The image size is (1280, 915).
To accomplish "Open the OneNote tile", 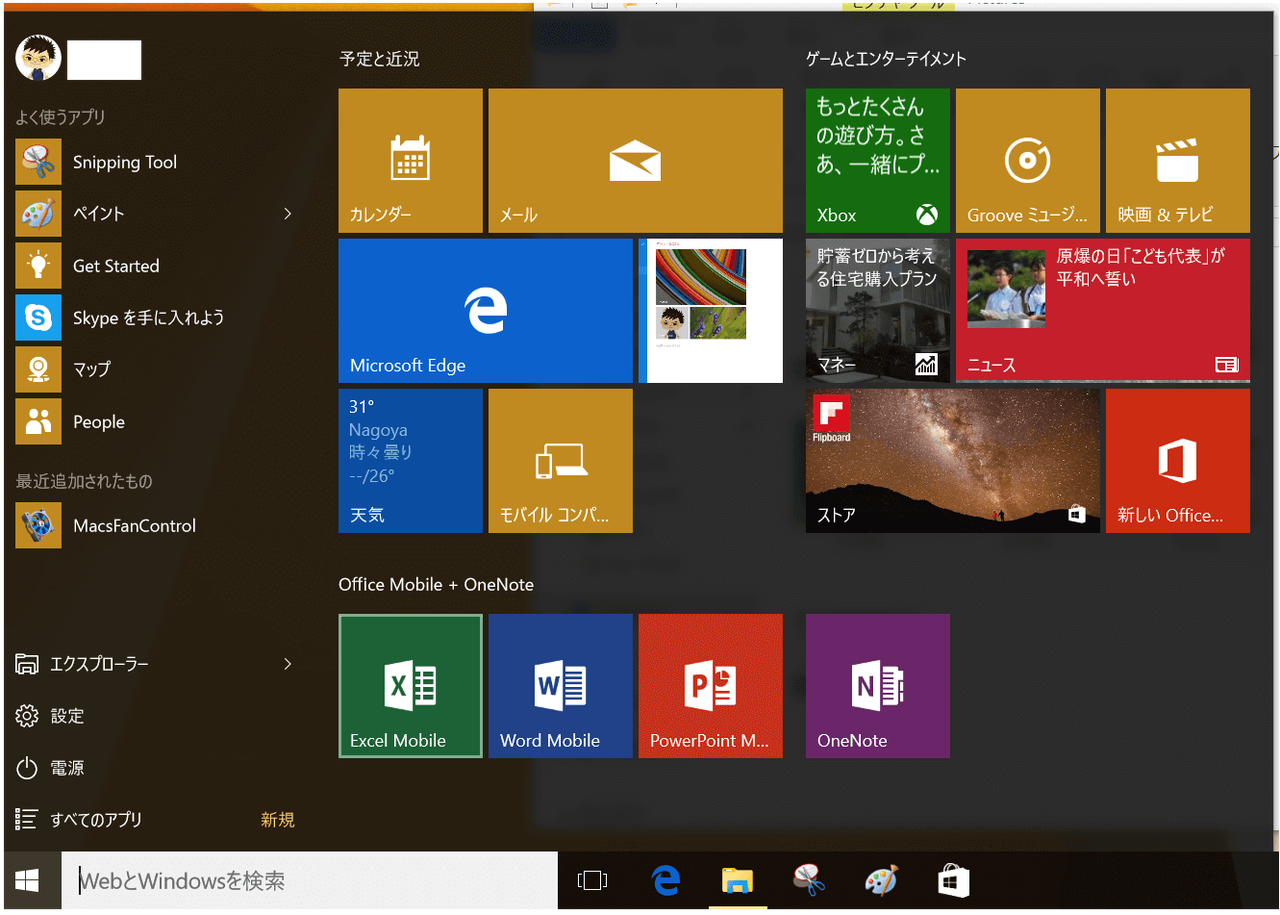I will (878, 686).
